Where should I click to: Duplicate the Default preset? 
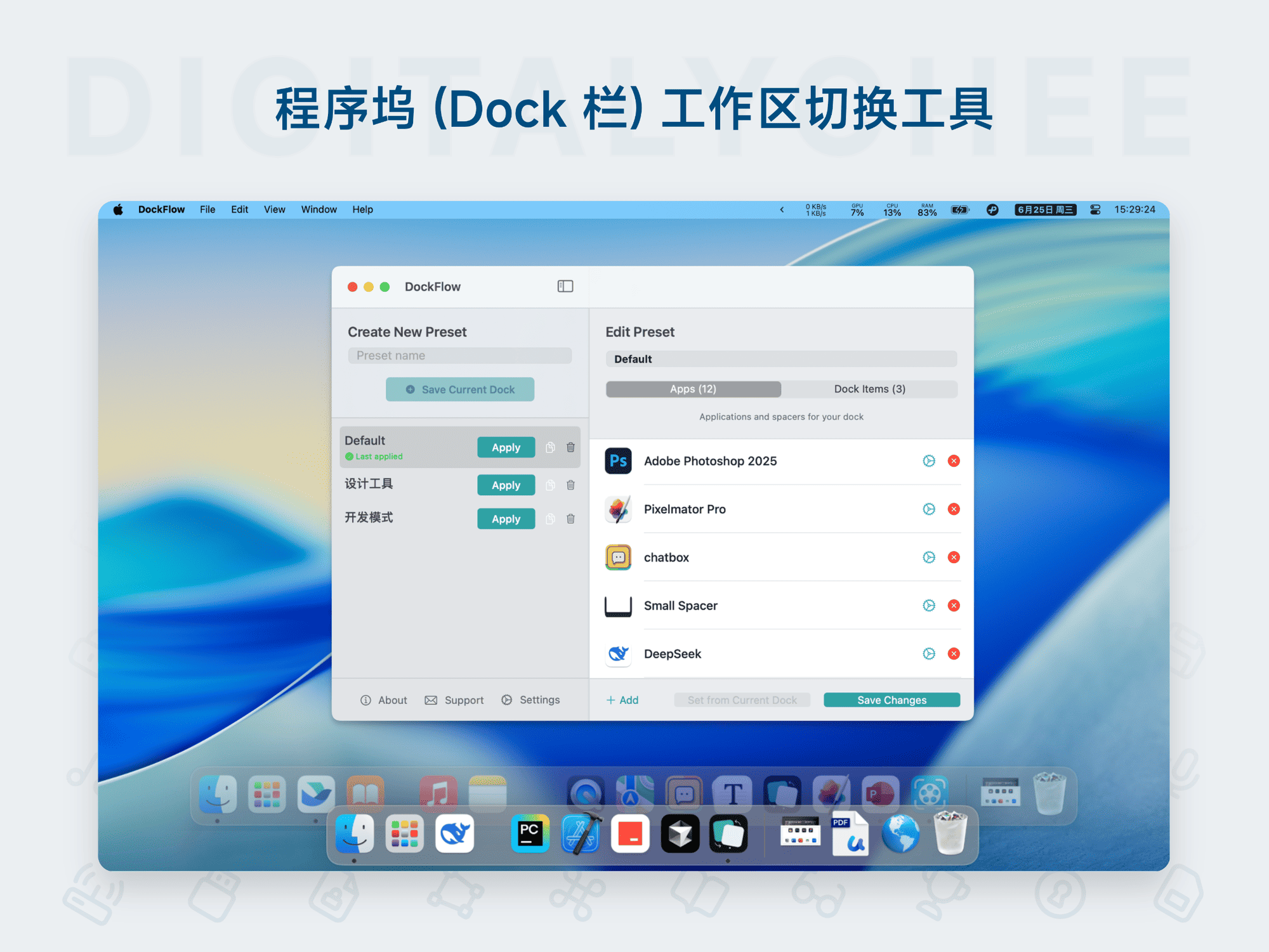click(549, 447)
